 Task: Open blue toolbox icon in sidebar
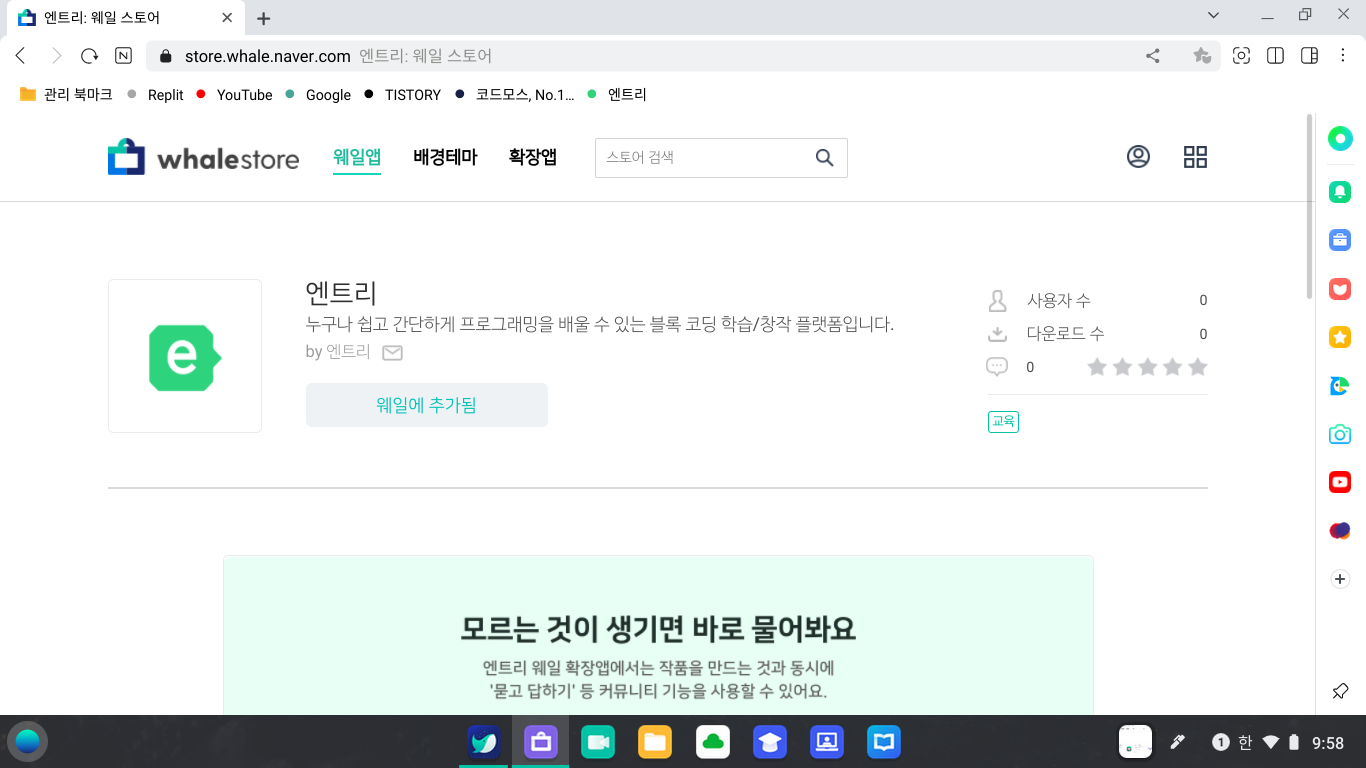[1340, 240]
